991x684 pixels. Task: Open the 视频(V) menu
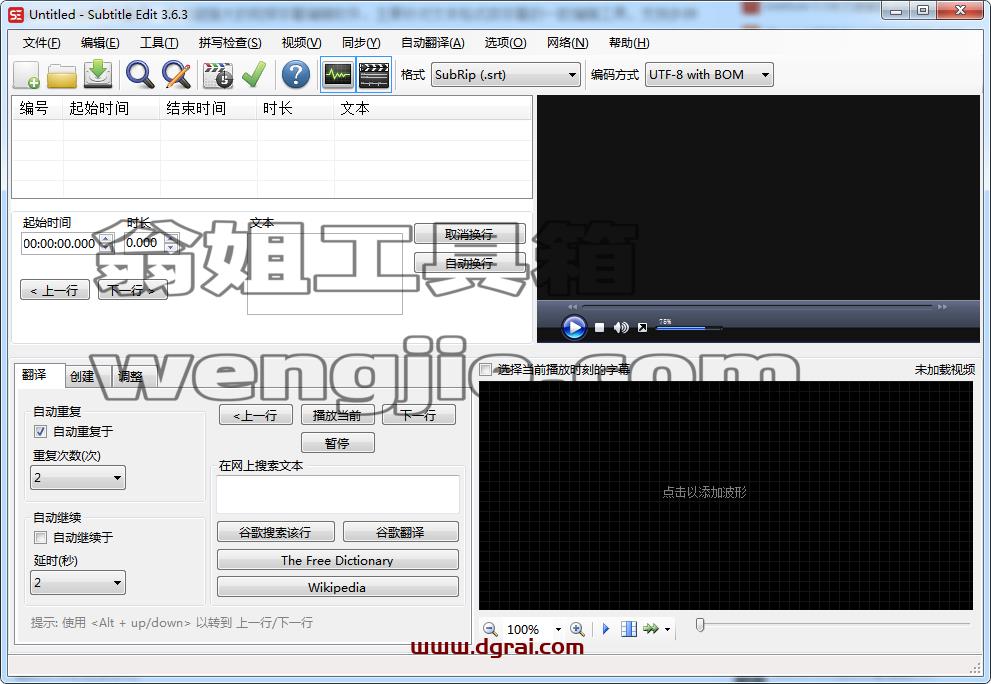coord(301,43)
